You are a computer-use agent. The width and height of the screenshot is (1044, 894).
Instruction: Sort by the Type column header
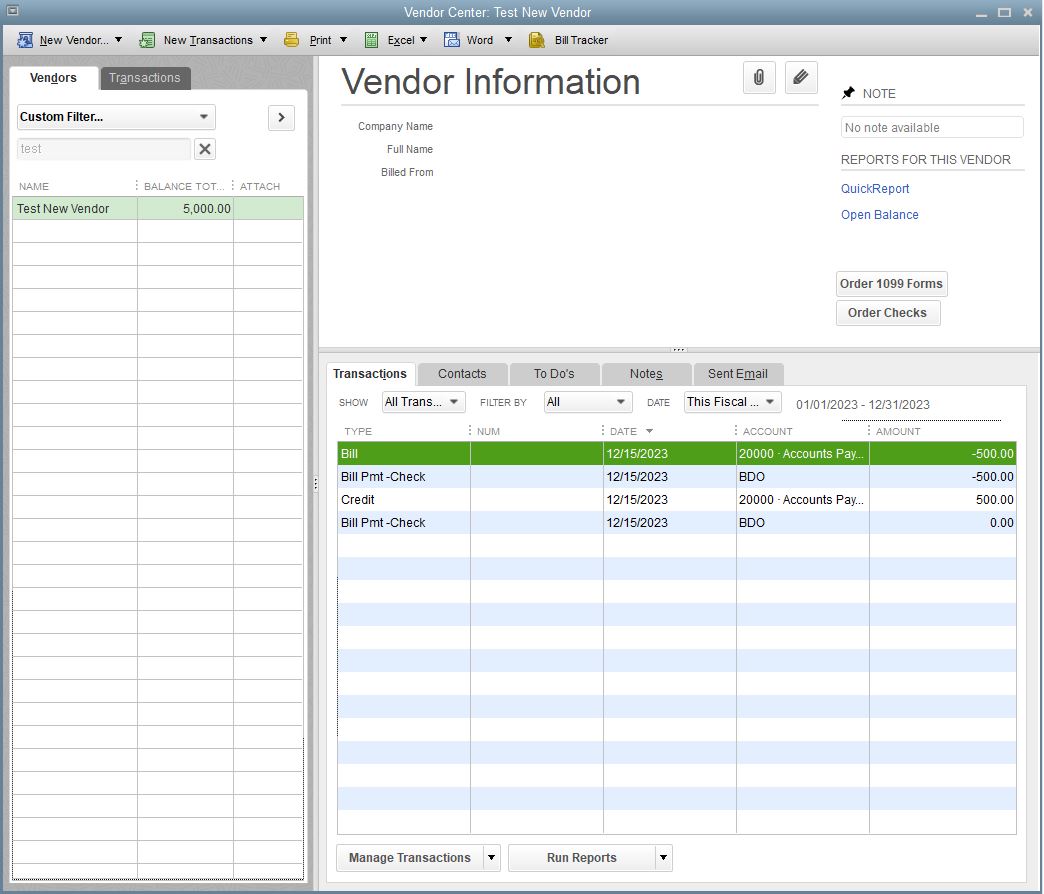403,431
